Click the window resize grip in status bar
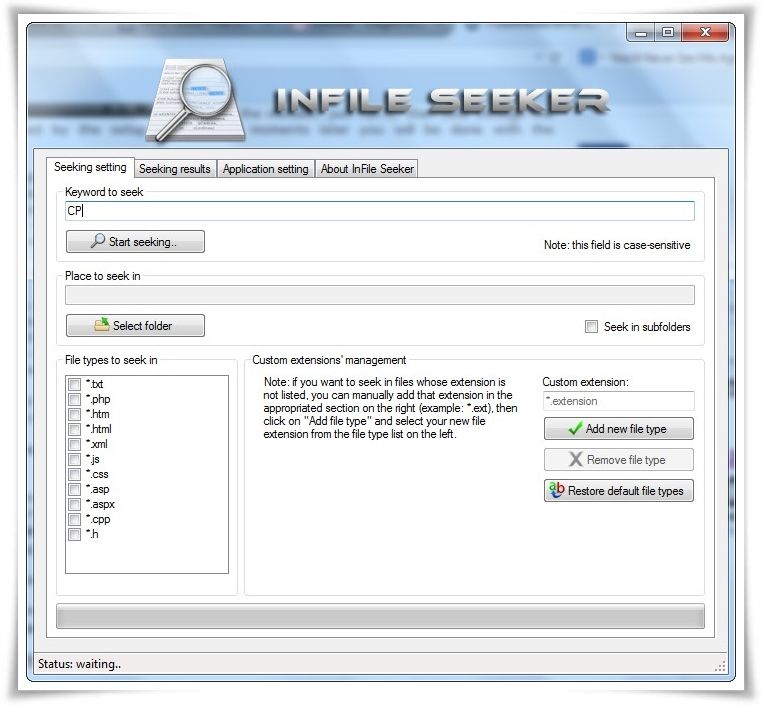 pos(720,666)
